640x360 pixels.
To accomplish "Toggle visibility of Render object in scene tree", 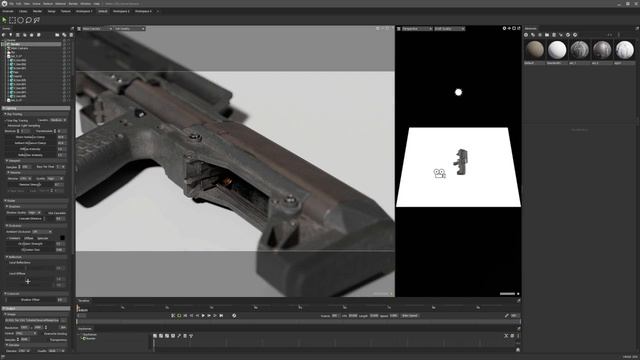I will [x=64, y=44].
